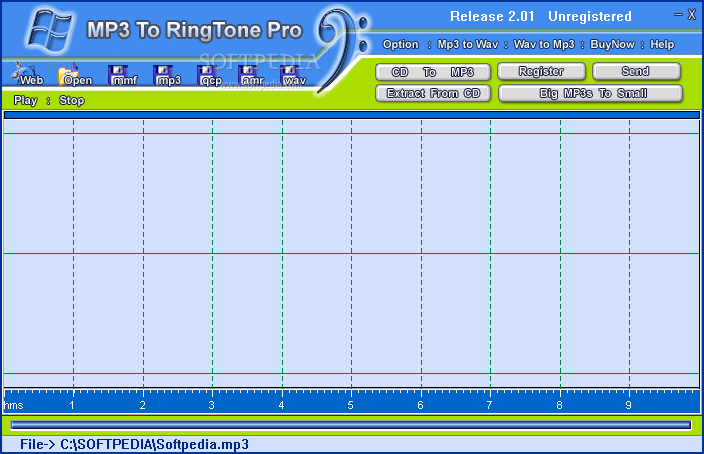Save as mp3 floppy icon
The image size is (704, 454).
pyautogui.click(x=167, y=75)
